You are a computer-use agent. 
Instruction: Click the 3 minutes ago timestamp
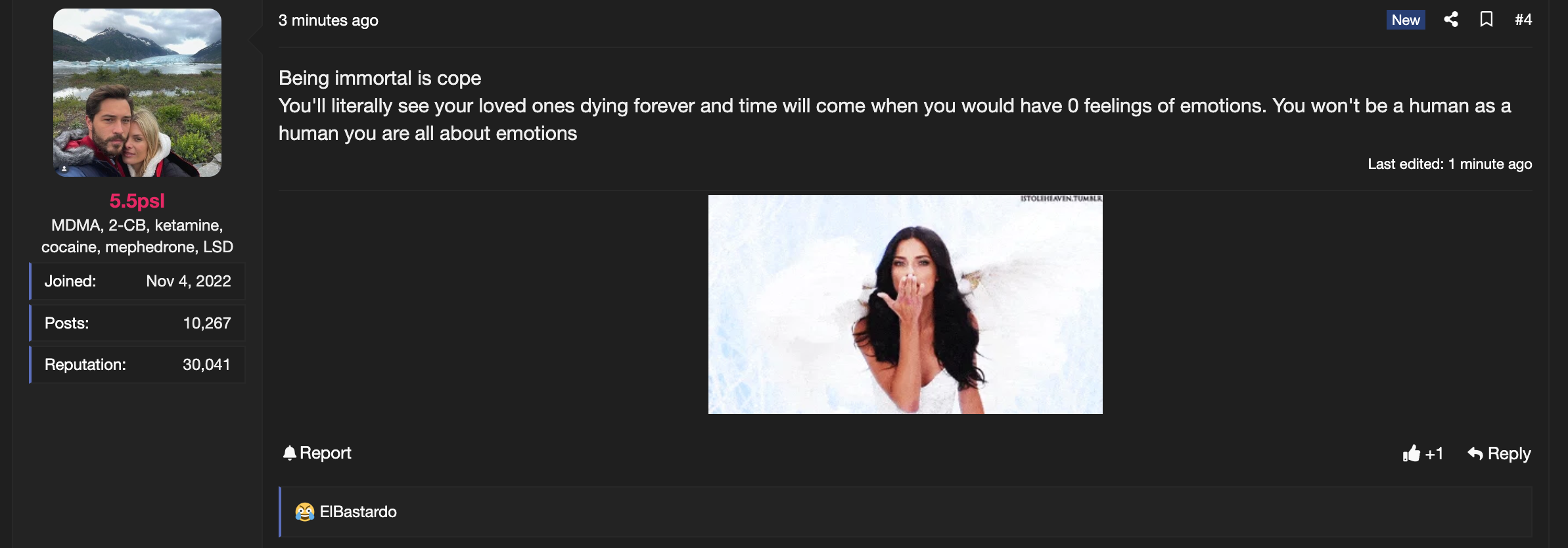(329, 20)
